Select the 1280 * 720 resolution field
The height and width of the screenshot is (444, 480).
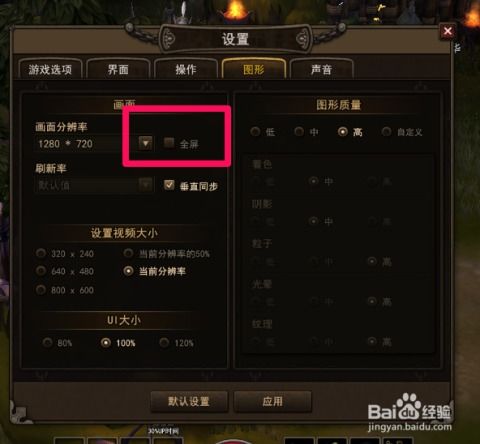(x=86, y=144)
